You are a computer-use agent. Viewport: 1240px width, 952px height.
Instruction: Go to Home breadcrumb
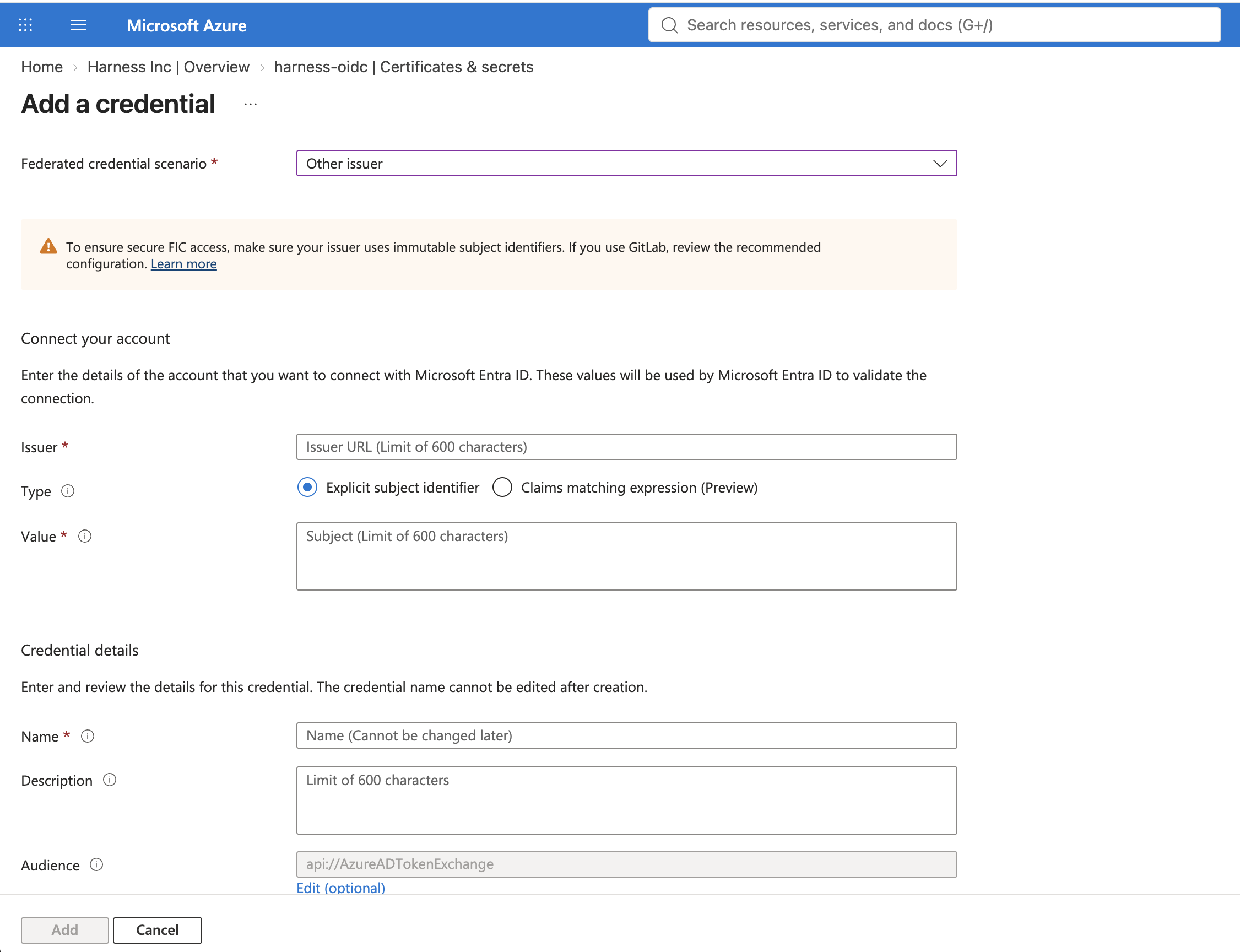[42, 67]
